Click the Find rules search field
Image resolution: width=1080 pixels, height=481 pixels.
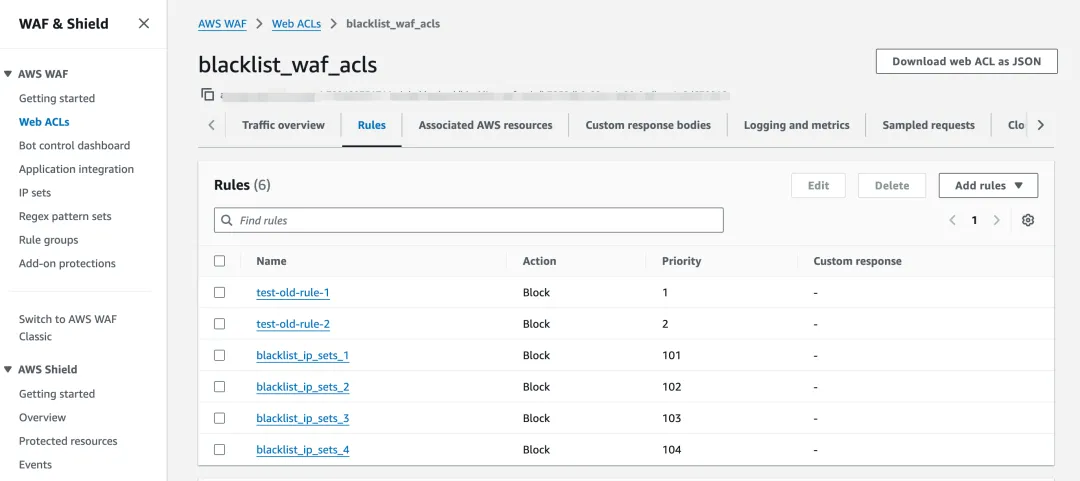click(x=468, y=220)
